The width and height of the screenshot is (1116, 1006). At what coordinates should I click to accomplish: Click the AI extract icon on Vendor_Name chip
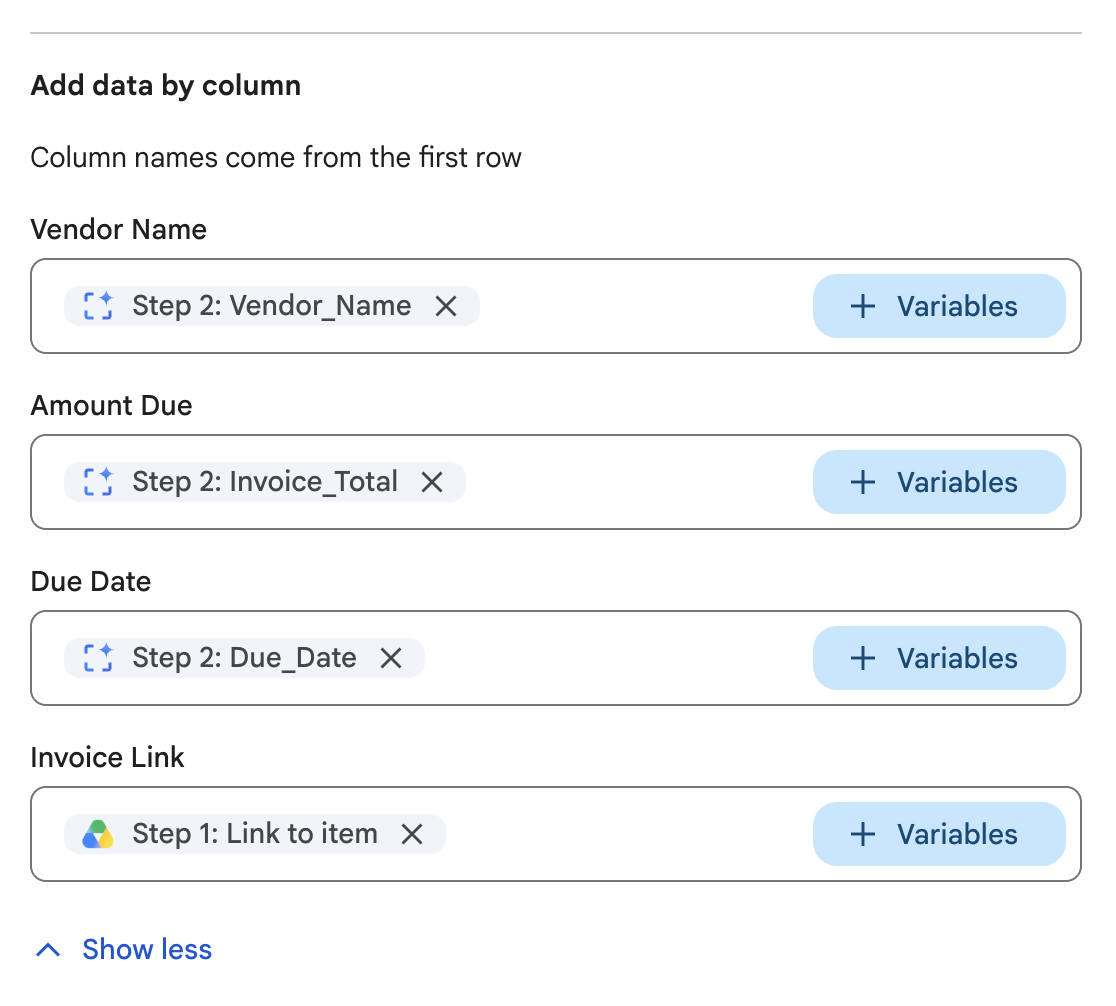pos(98,306)
